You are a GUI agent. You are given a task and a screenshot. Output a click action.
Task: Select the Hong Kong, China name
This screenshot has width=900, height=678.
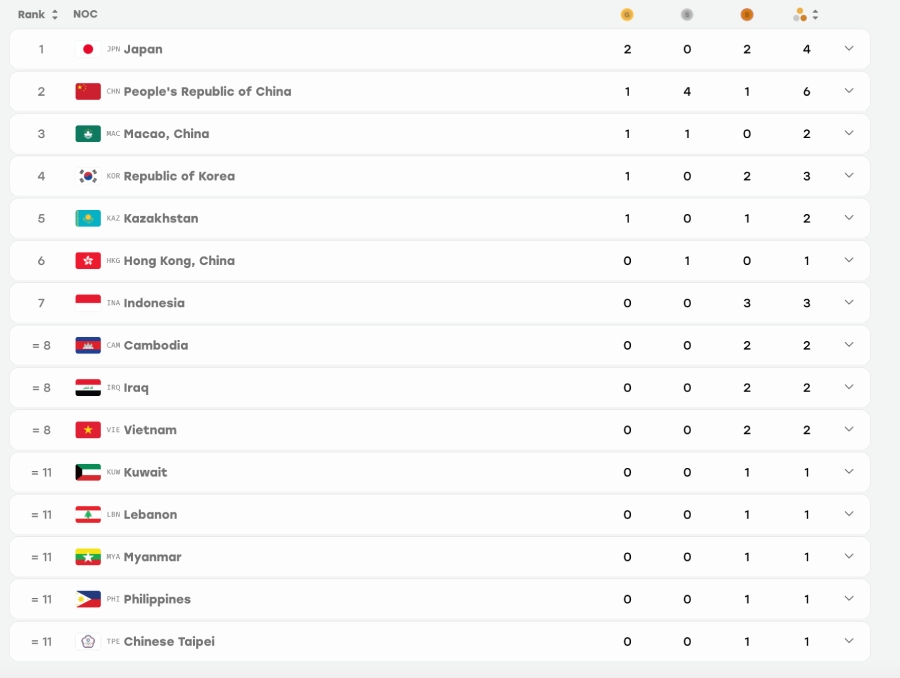(x=179, y=261)
